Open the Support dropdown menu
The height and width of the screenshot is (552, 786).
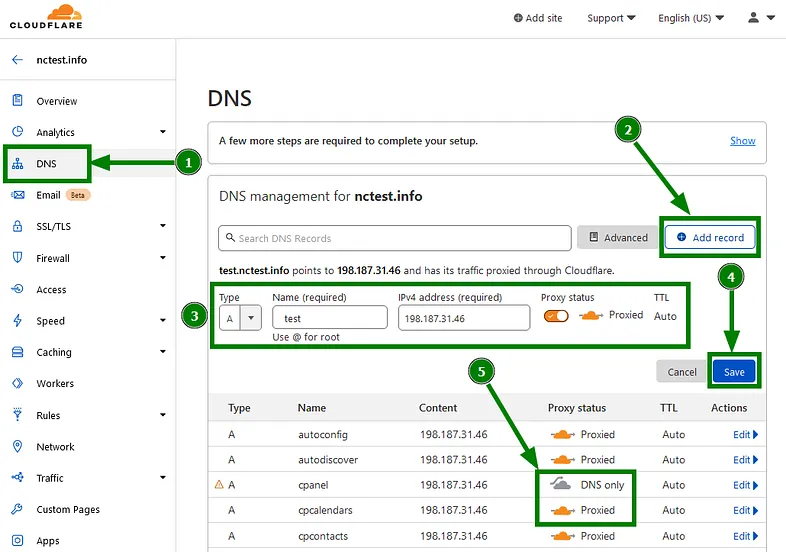[x=611, y=18]
